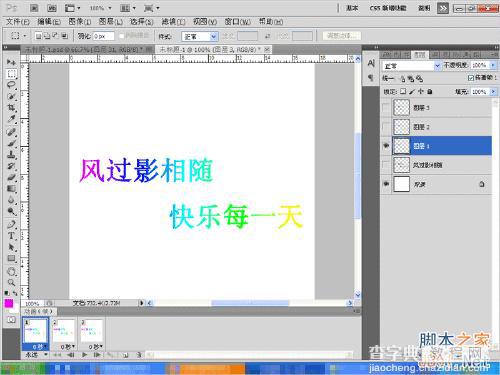The image size is (500, 375).
Task: Open the 滤镜(T) menu
Action: point(173,22)
